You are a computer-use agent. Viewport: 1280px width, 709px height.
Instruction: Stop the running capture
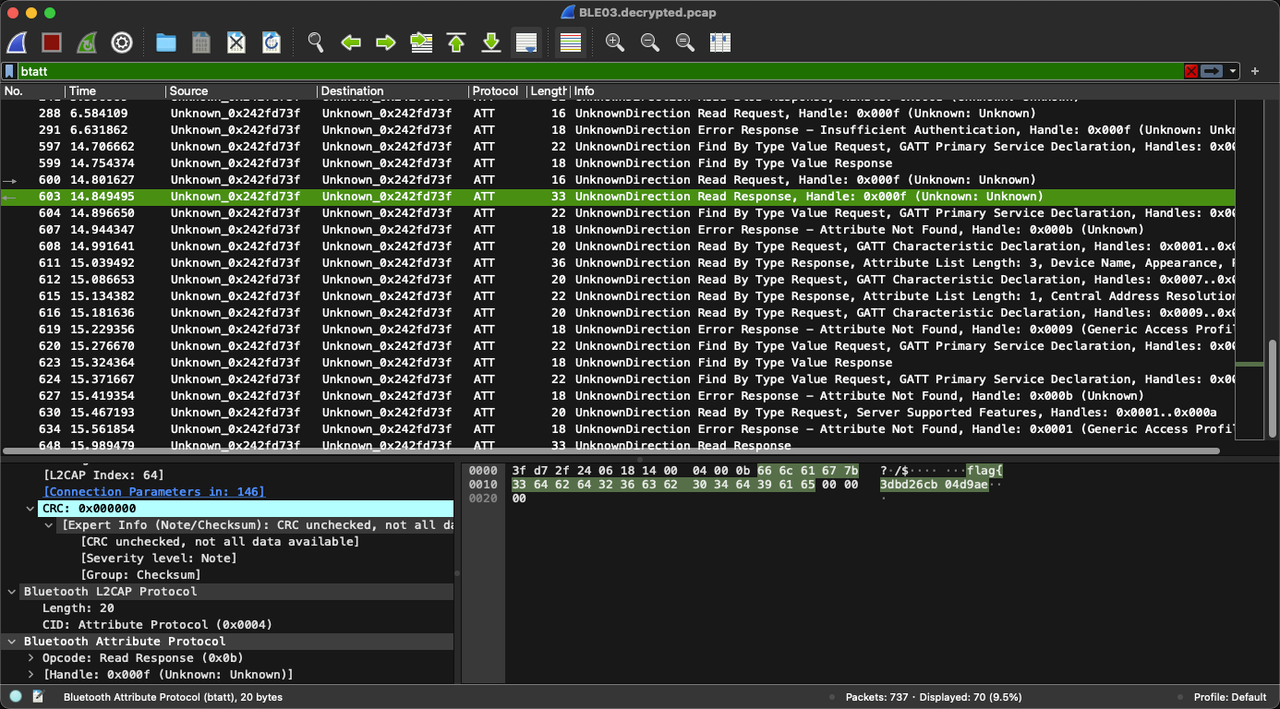pos(52,42)
